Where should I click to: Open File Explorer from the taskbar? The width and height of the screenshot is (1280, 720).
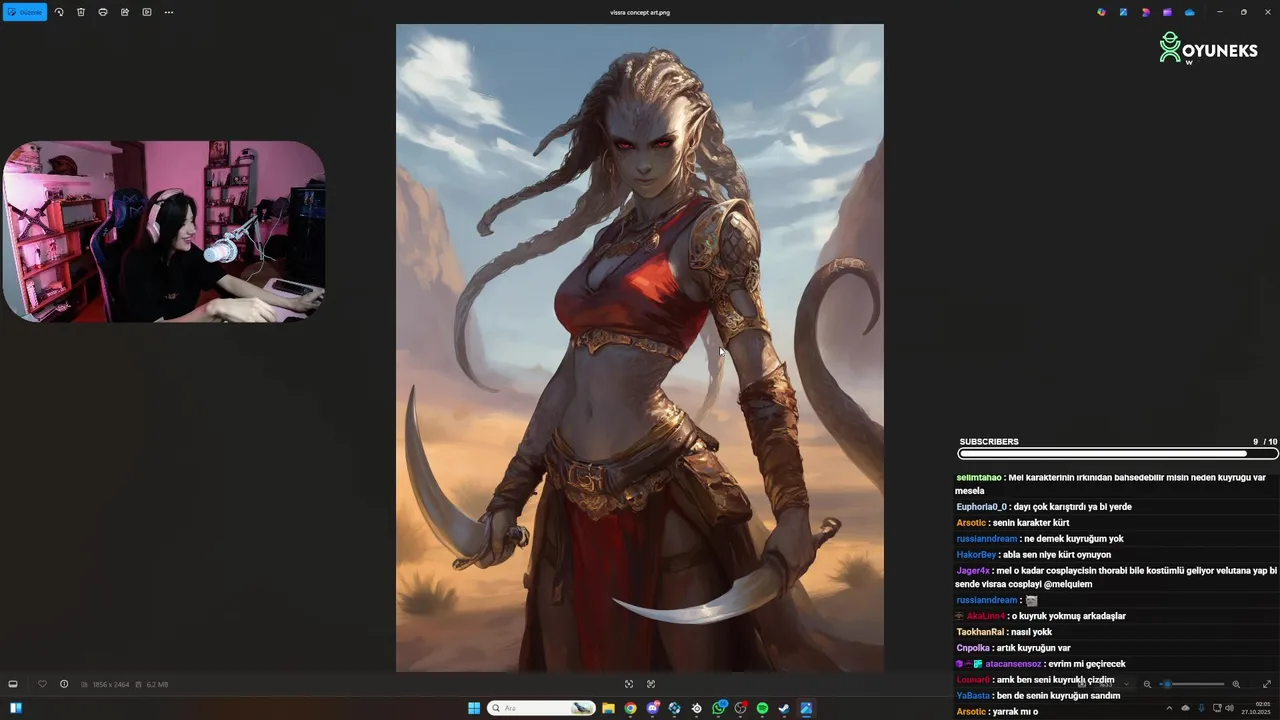[x=608, y=708]
